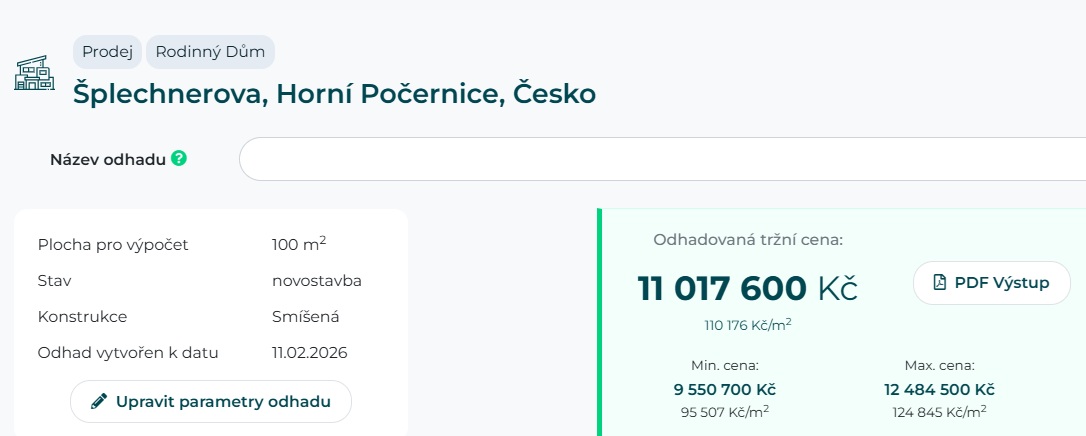Focus the Název odhadu text field
The height and width of the screenshot is (436, 1086).
pos(660,159)
